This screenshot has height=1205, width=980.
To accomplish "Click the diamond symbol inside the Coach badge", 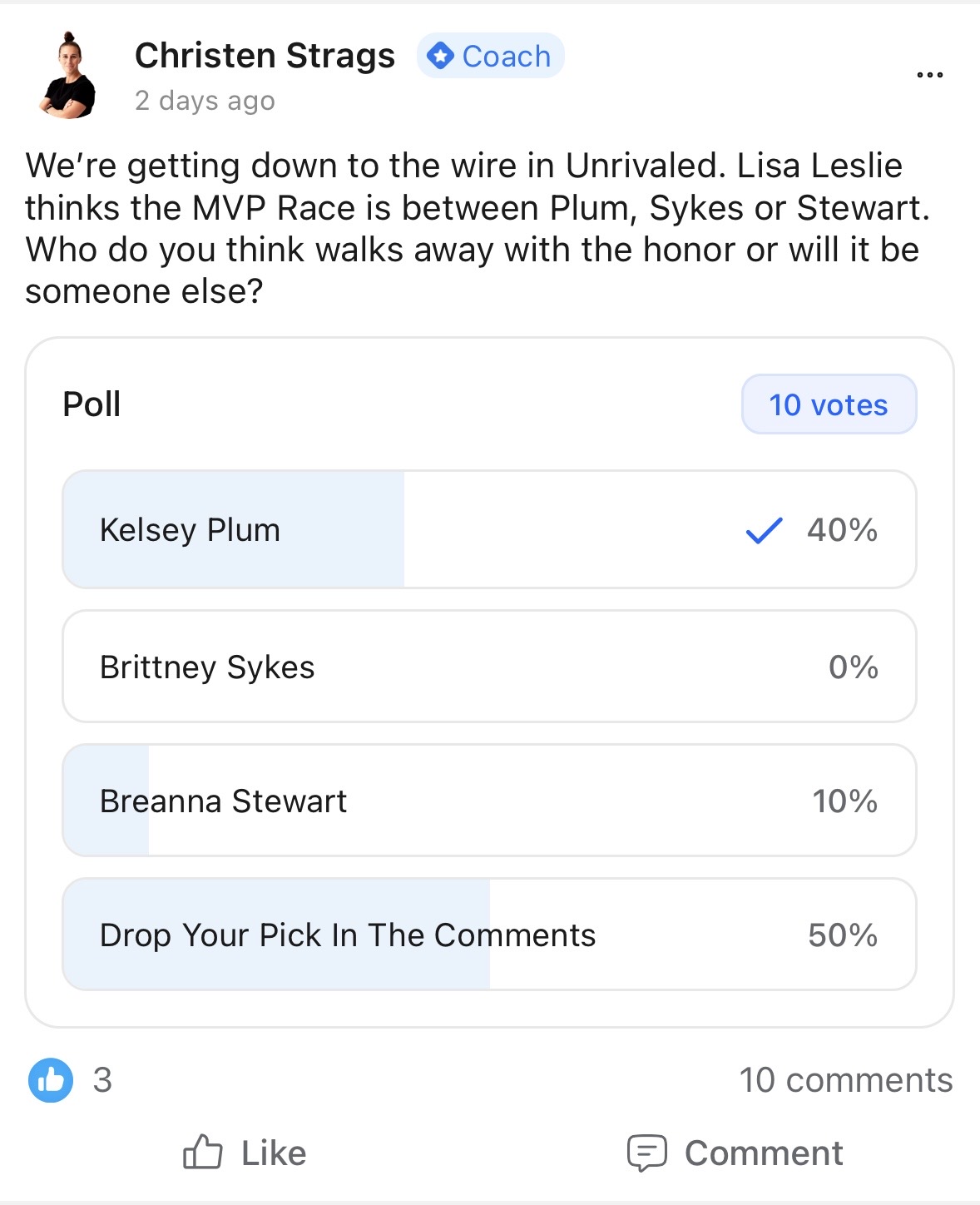I will 442,56.
